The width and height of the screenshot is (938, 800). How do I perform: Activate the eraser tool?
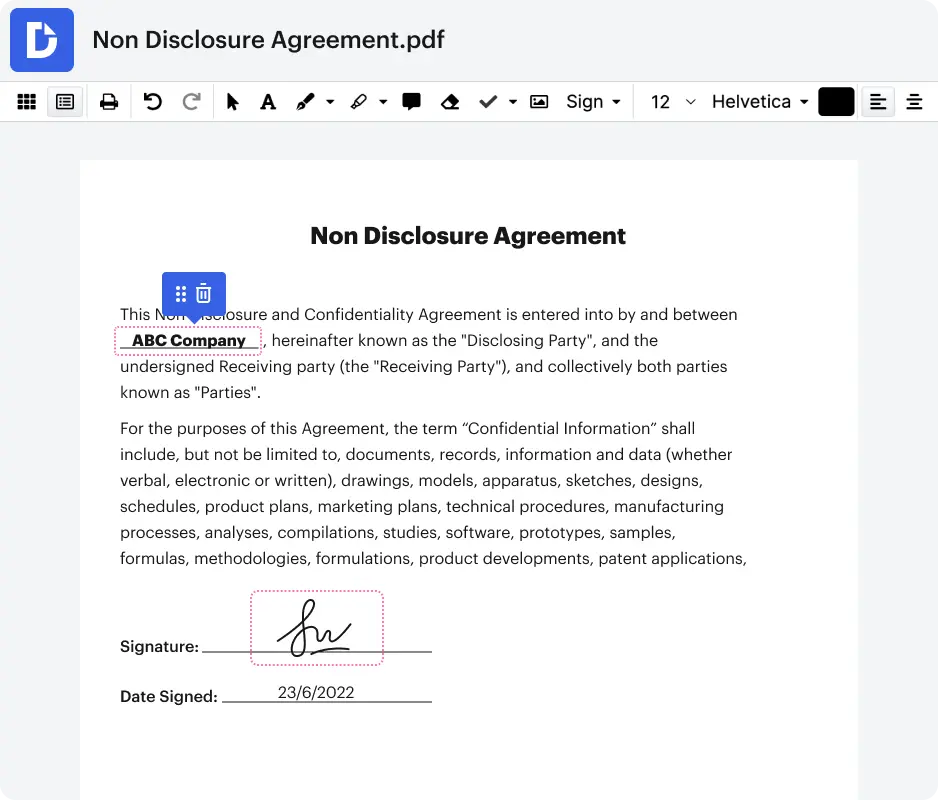(x=450, y=102)
